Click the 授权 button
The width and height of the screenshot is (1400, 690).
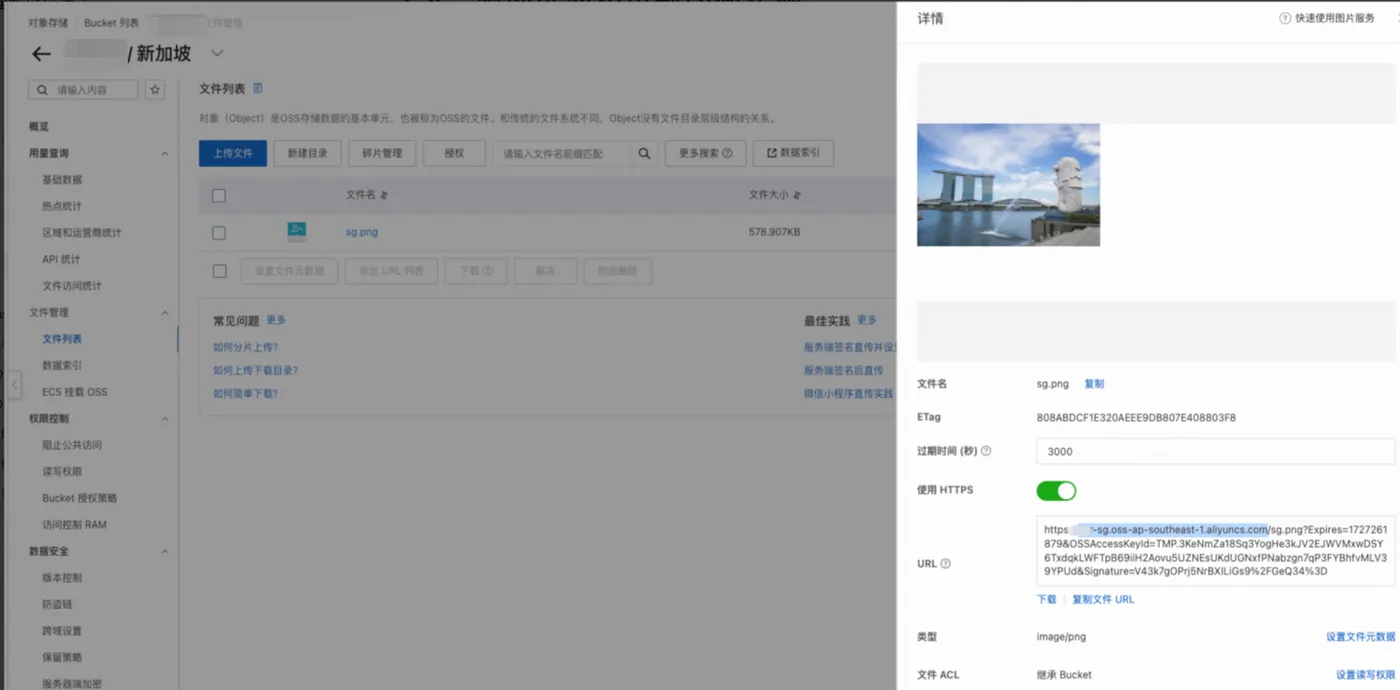click(454, 153)
